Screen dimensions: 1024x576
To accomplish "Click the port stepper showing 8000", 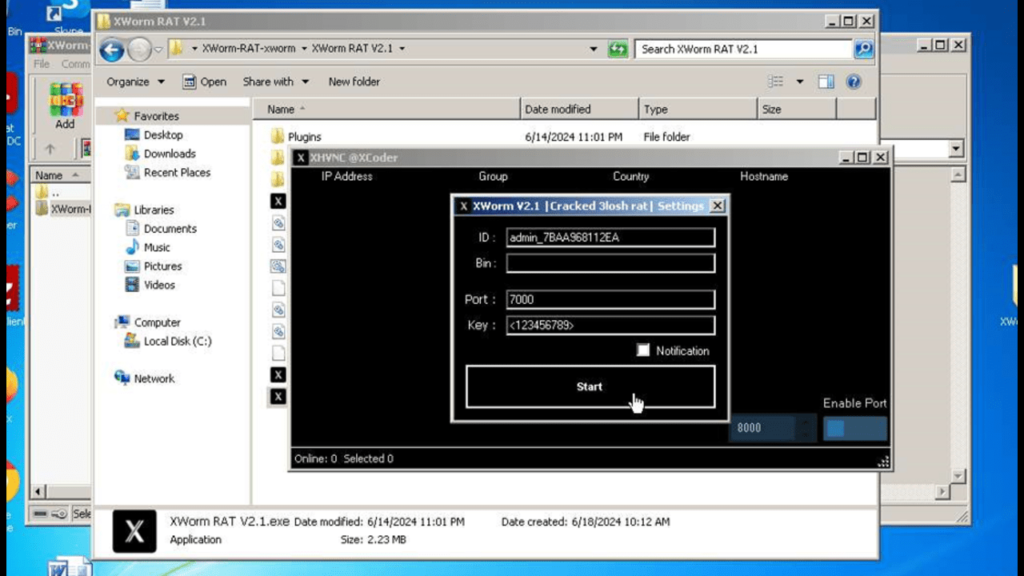I will point(772,428).
